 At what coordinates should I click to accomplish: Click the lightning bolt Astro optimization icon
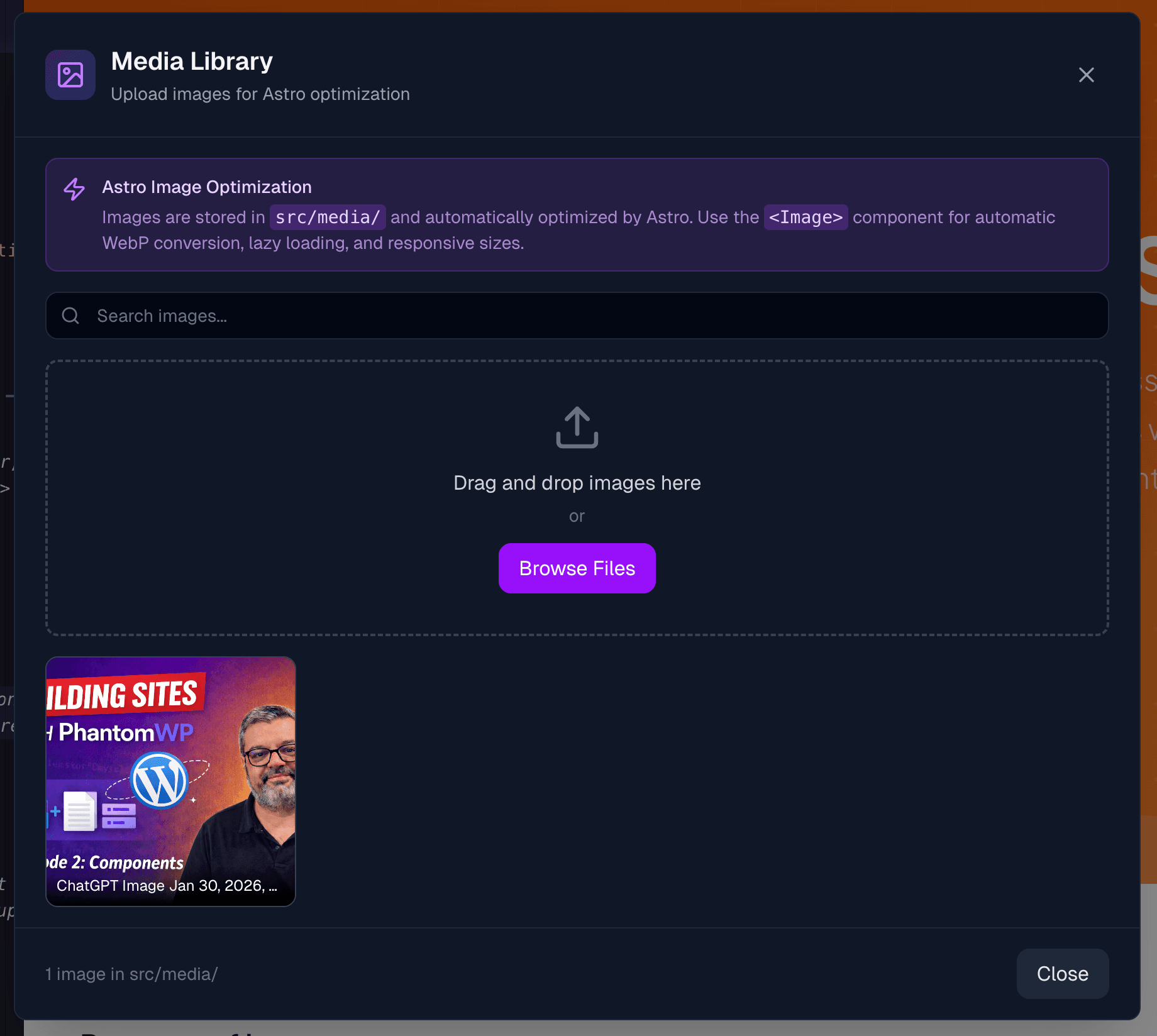[74, 189]
